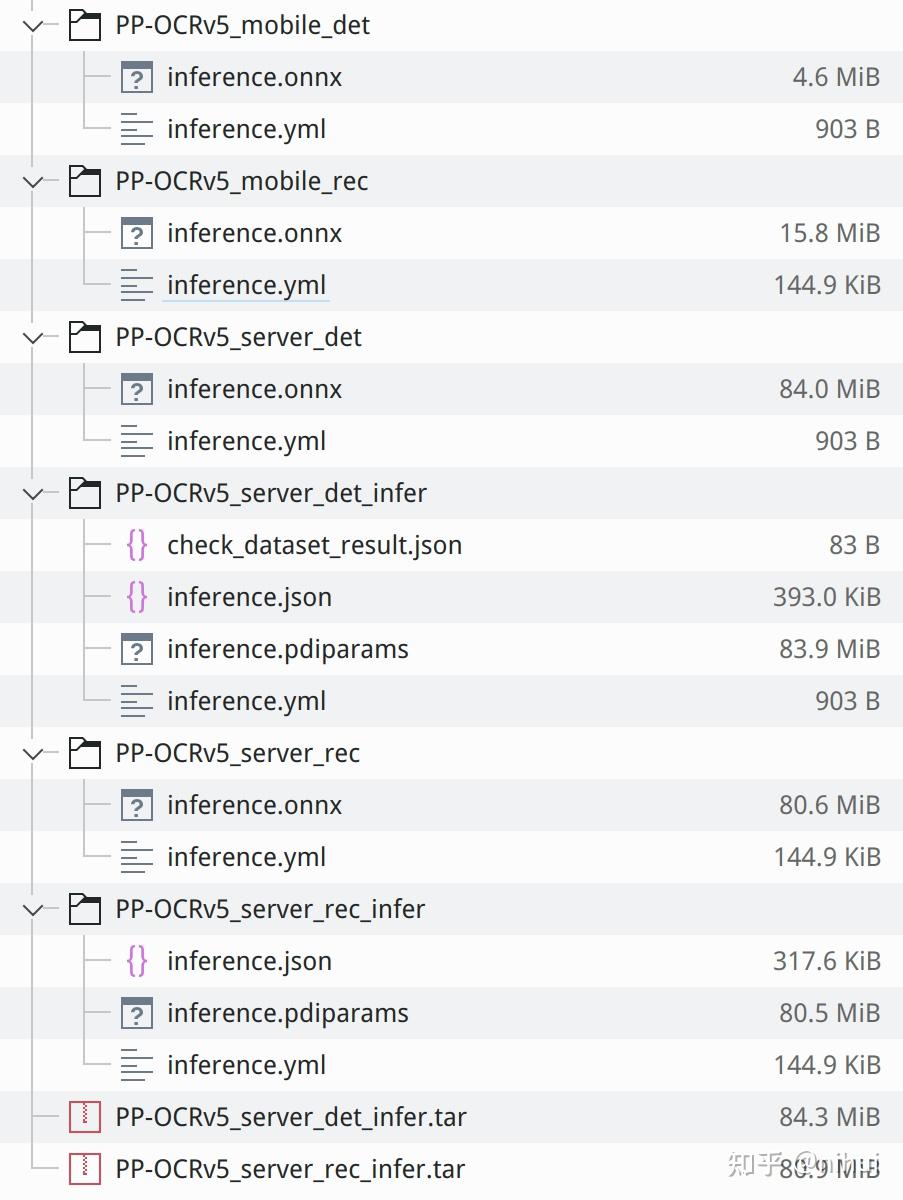Click the PP-OCRv5_server_det folder icon

[85, 338]
